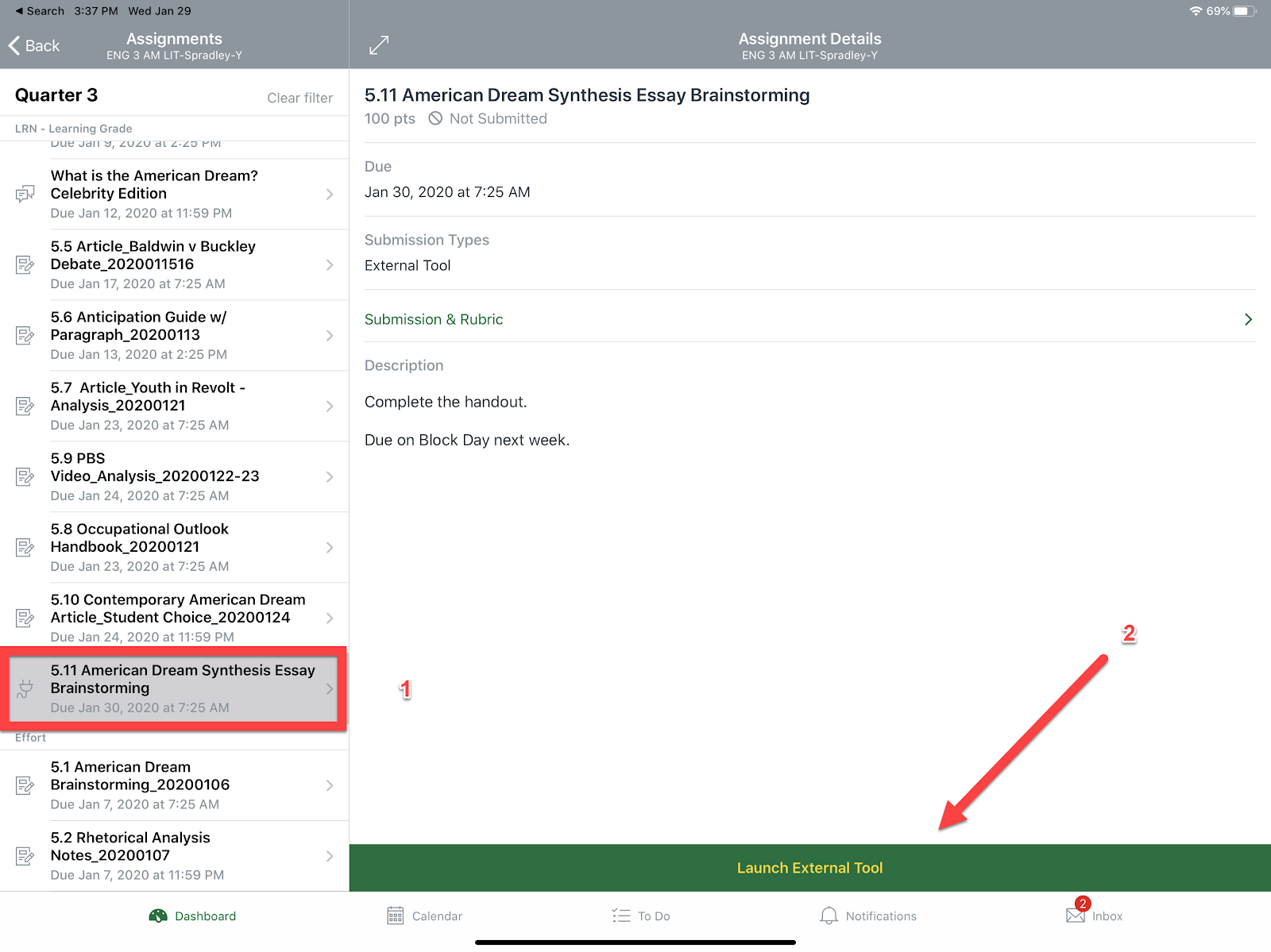Select the 5.9 PBS Video_Analysis assignment
This screenshot has height=952, width=1271.
(175, 476)
